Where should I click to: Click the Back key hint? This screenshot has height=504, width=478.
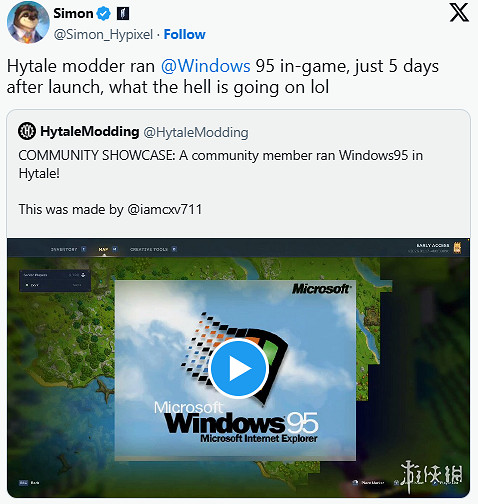pyautogui.click(x=29, y=483)
